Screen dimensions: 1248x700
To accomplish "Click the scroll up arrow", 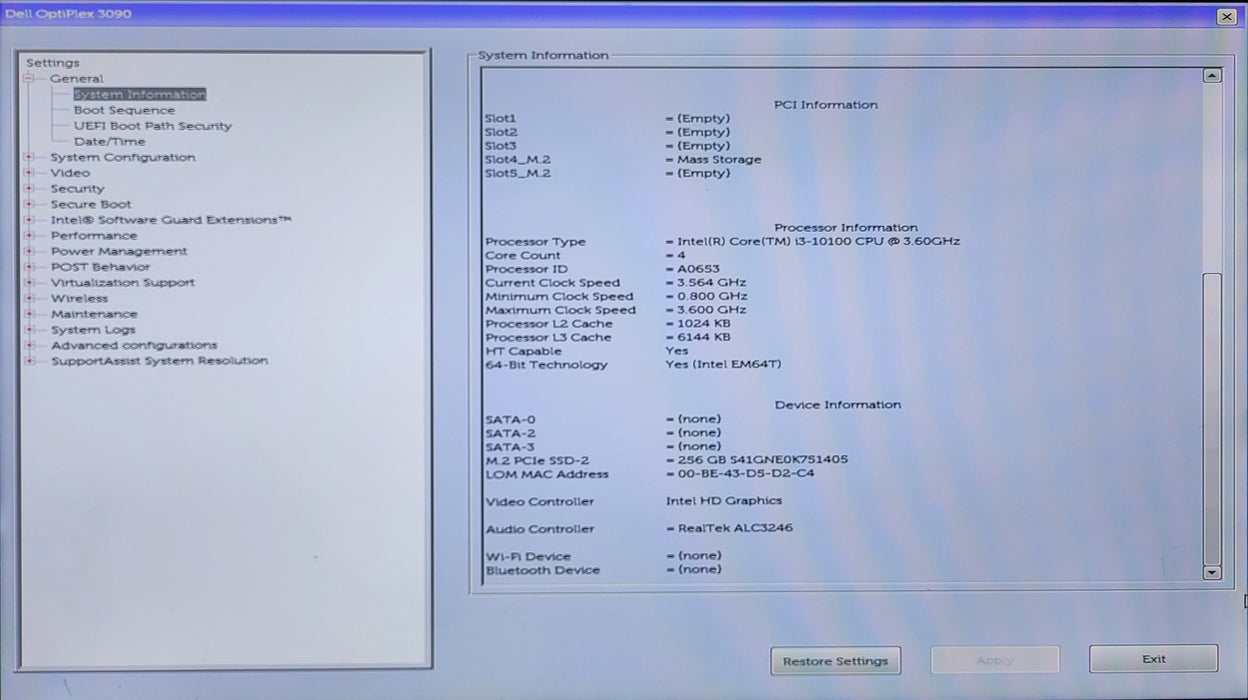I will point(1212,76).
